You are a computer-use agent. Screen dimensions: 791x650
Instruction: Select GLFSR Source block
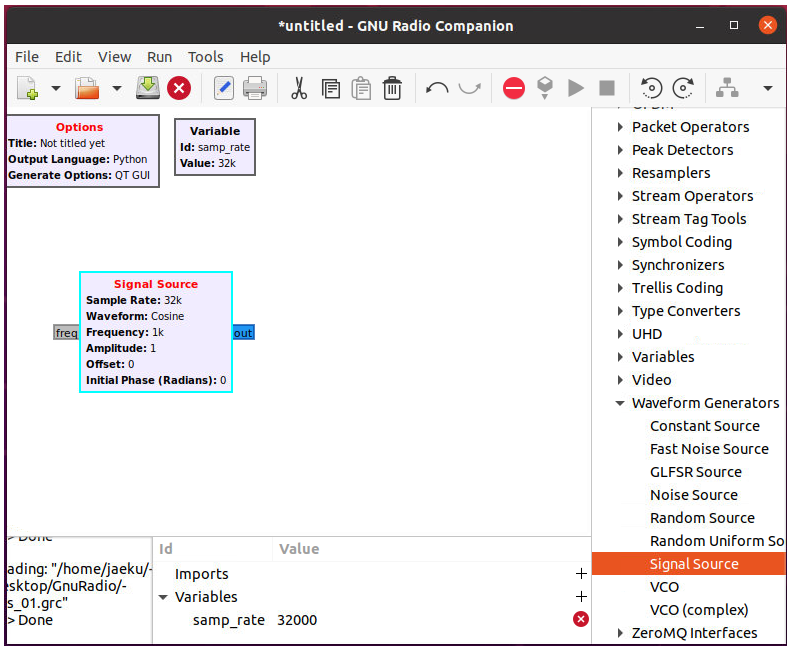pyautogui.click(x=696, y=472)
